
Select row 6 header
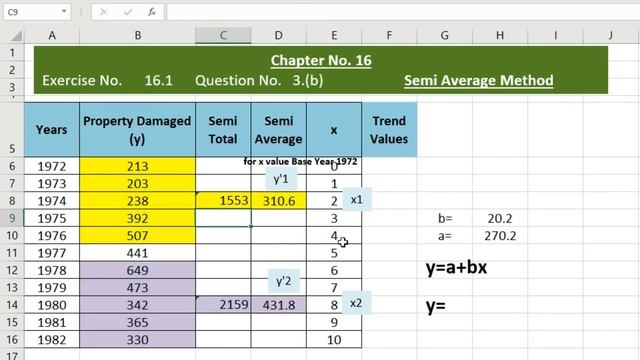(x=12, y=167)
